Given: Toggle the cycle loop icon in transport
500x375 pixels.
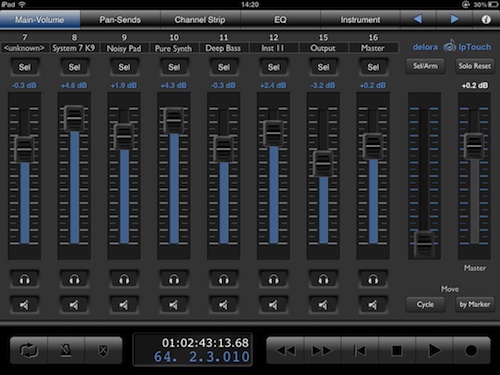Looking at the screenshot, I should pyautogui.click(x=29, y=350).
